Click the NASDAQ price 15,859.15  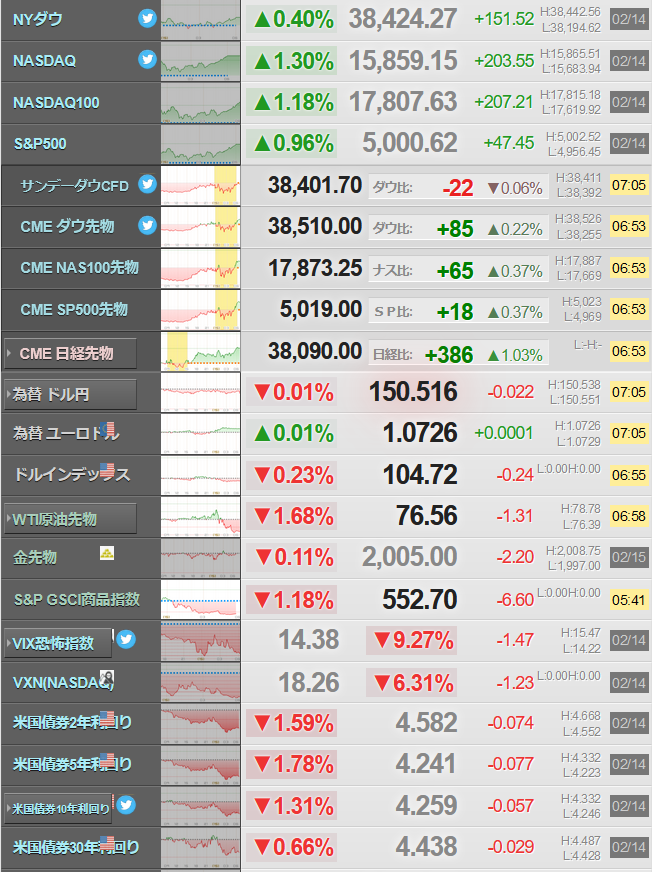coord(403,61)
